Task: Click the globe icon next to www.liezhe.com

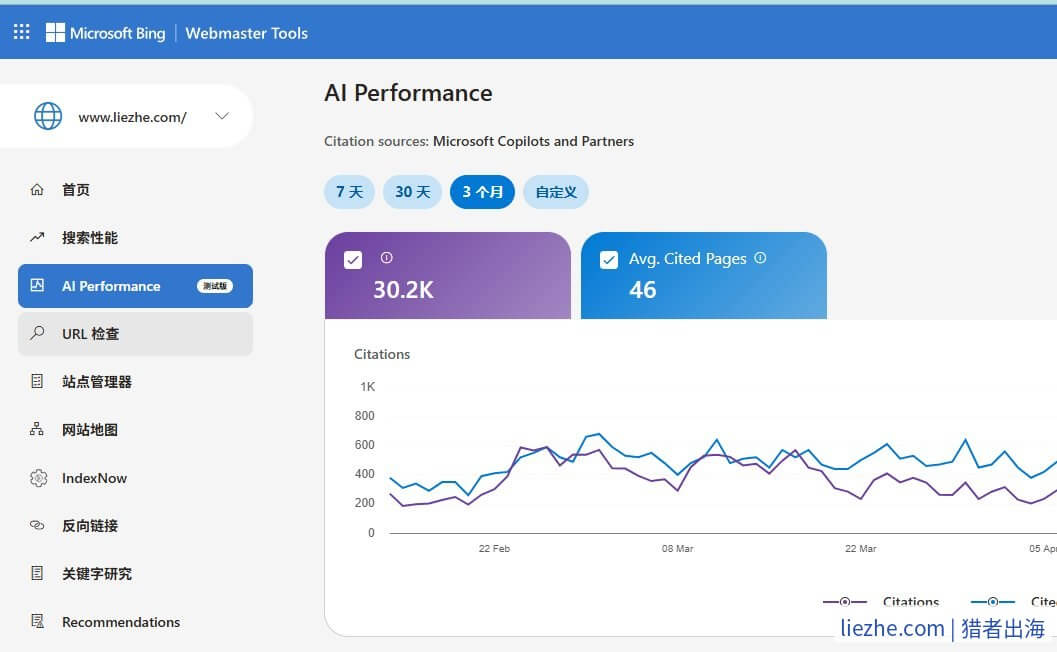Action: (48, 116)
